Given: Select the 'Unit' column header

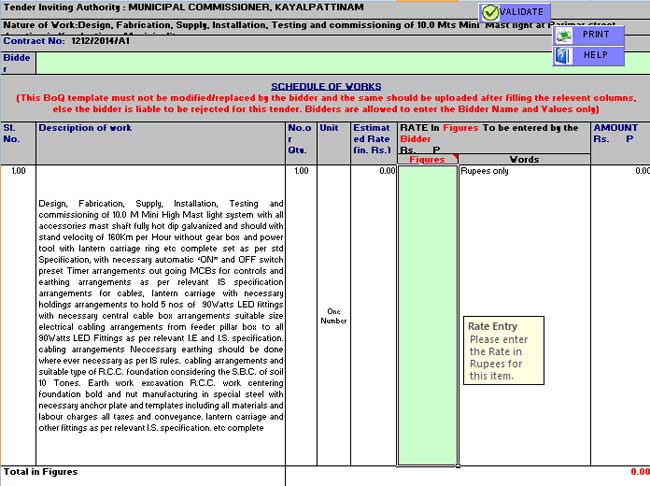Looking at the screenshot, I should 334,143.
